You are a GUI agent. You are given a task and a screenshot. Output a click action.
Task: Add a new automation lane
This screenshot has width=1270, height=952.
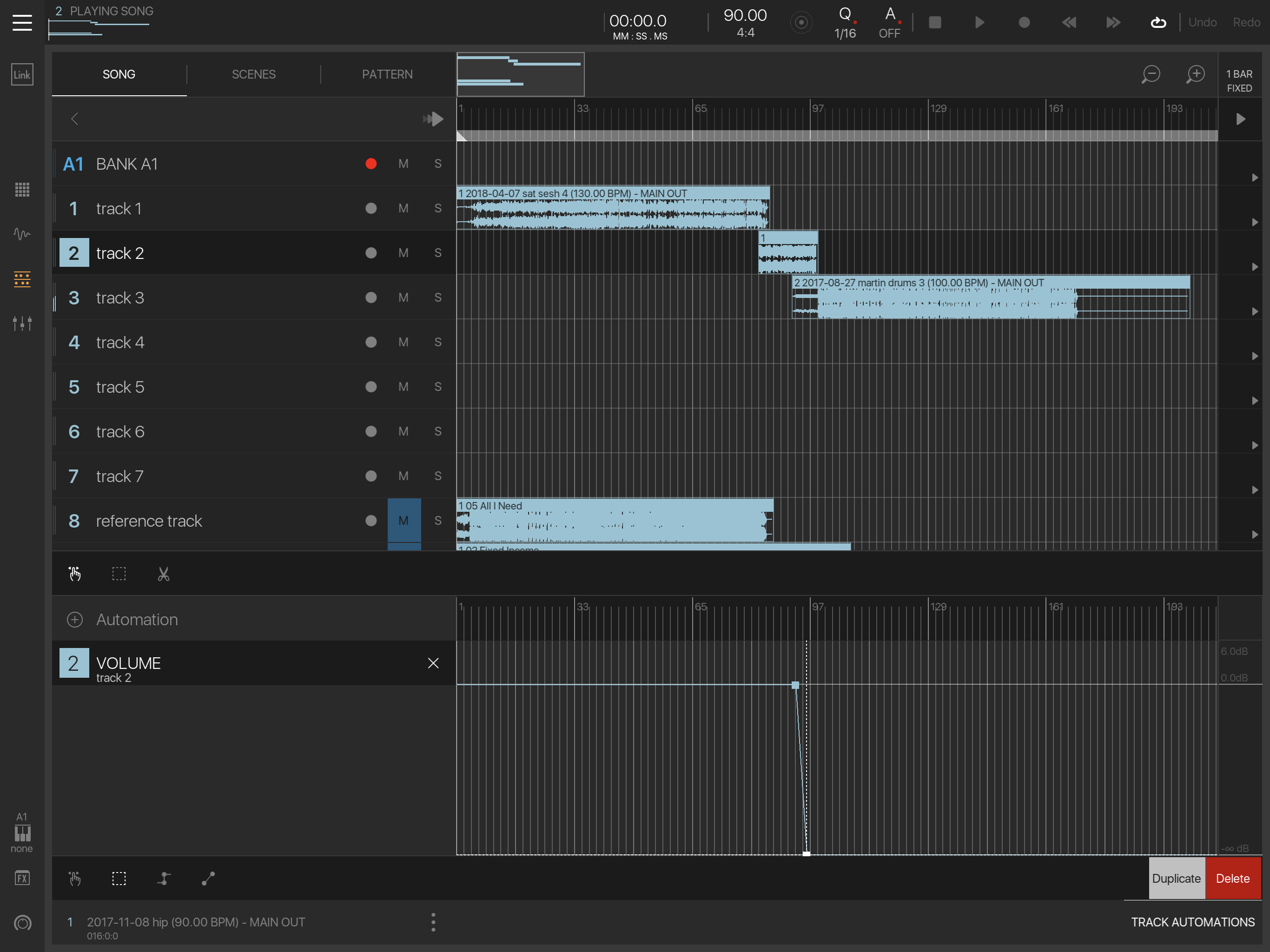click(75, 620)
